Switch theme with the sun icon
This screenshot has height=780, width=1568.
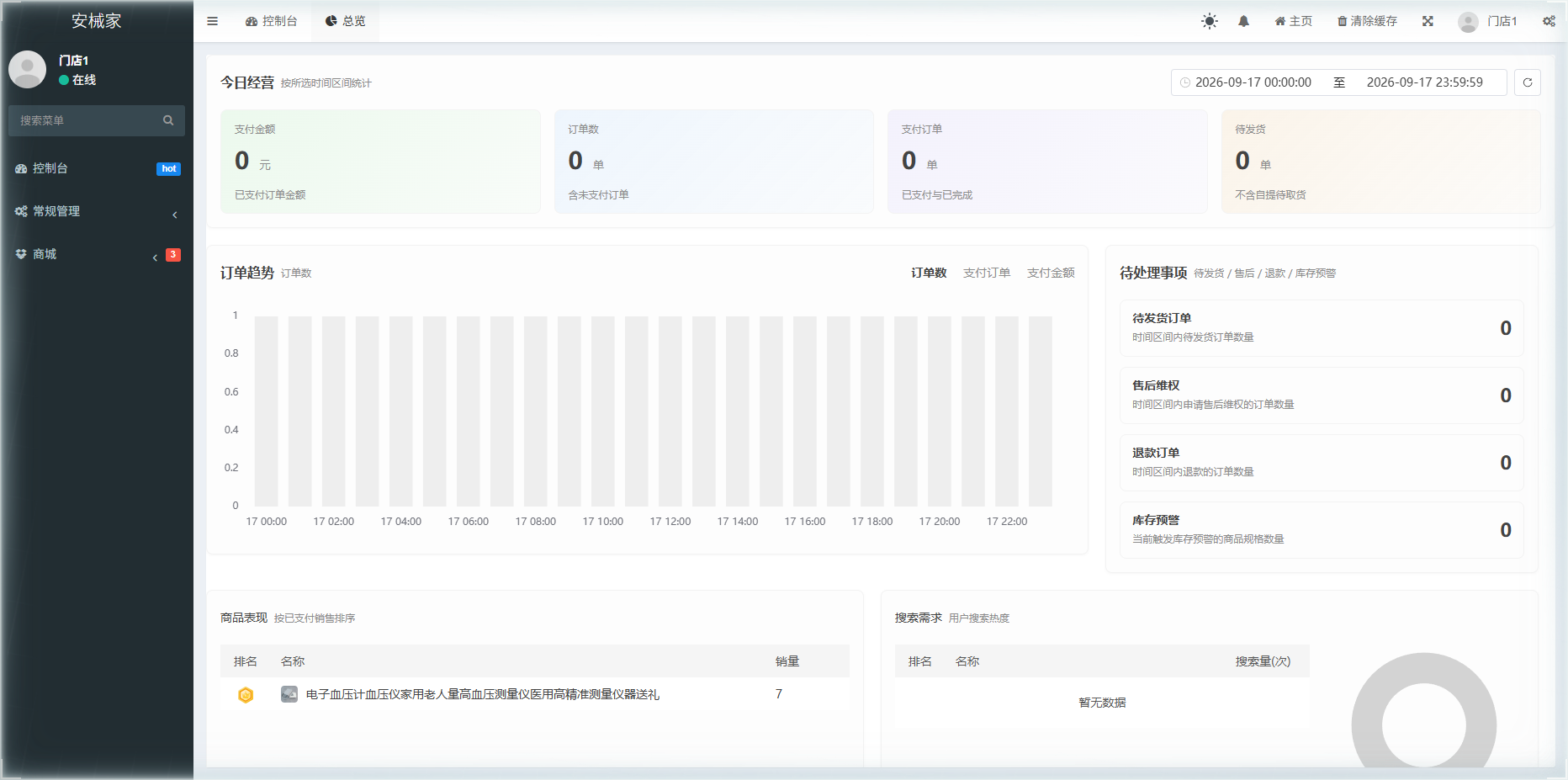(1210, 21)
